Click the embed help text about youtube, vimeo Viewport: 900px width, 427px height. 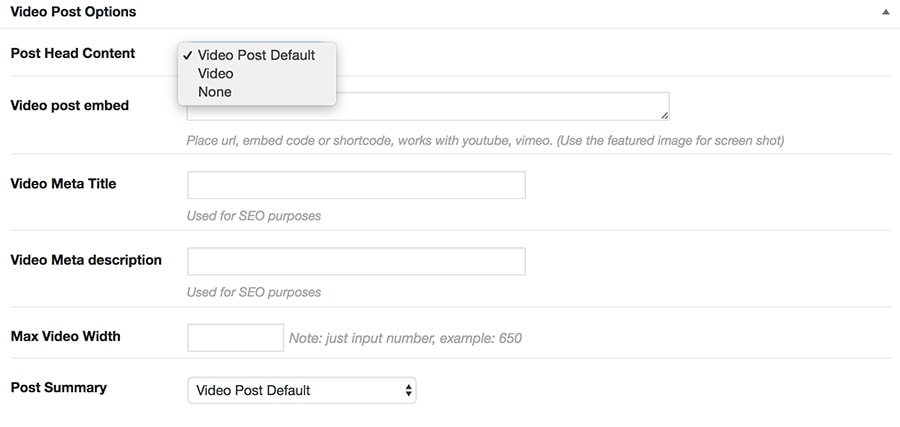pos(485,140)
